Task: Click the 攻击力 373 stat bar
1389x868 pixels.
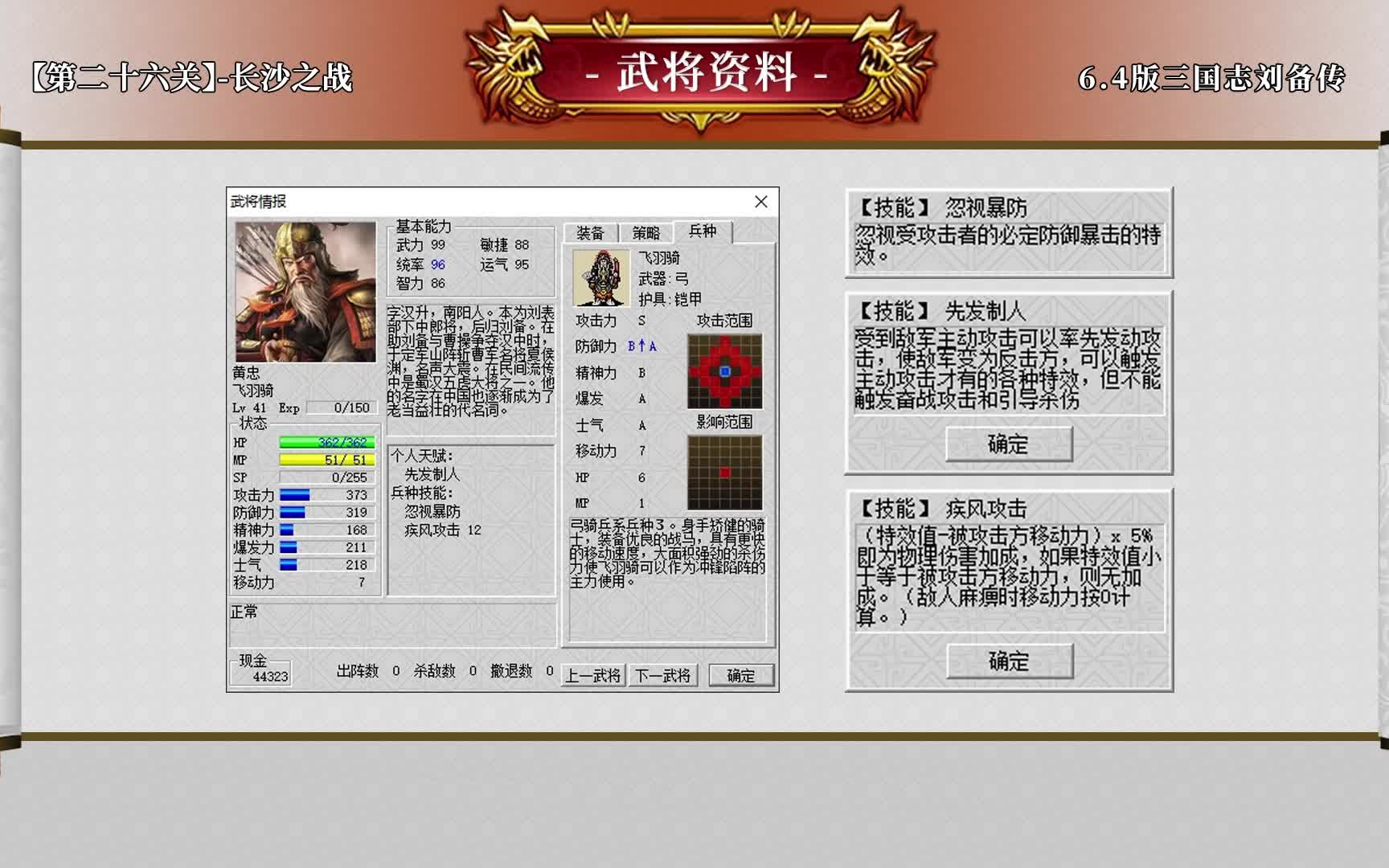Action: pos(326,495)
